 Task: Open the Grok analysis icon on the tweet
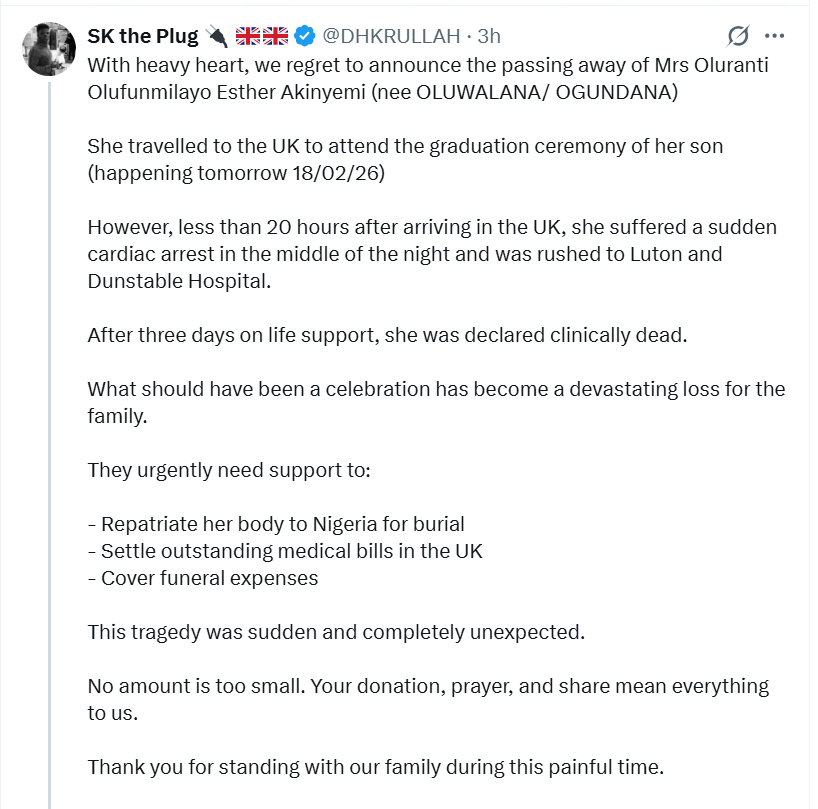737,36
